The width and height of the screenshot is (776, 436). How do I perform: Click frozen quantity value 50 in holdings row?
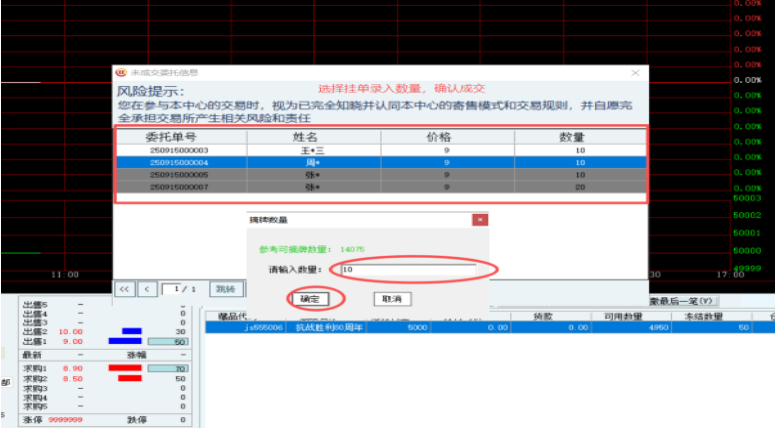coord(743,328)
